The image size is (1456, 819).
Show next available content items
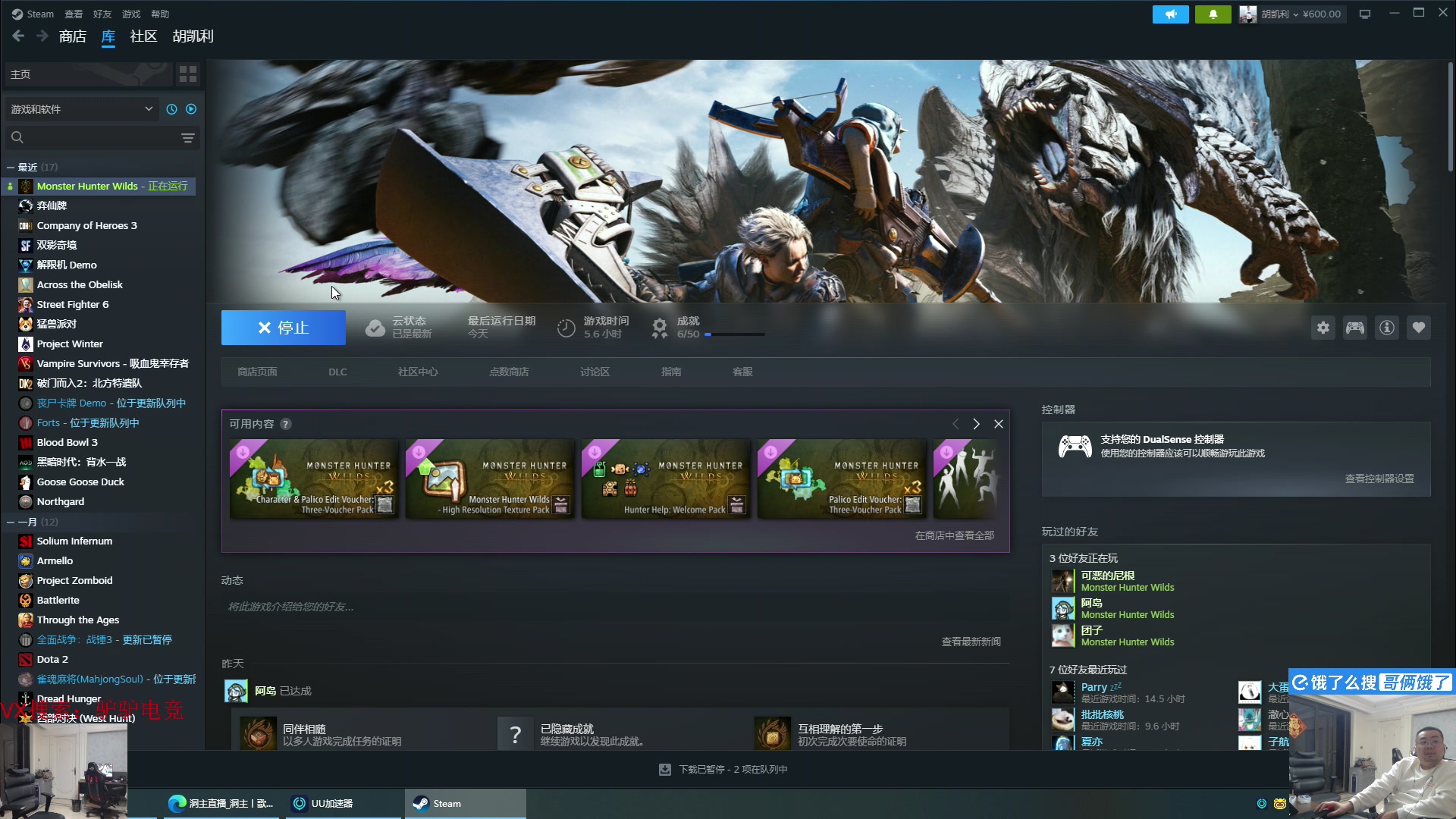[x=976, y=424]
